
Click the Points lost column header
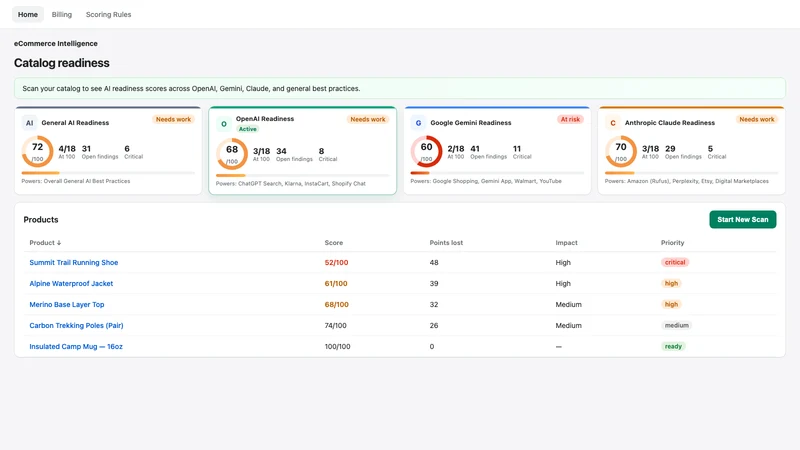446,243
